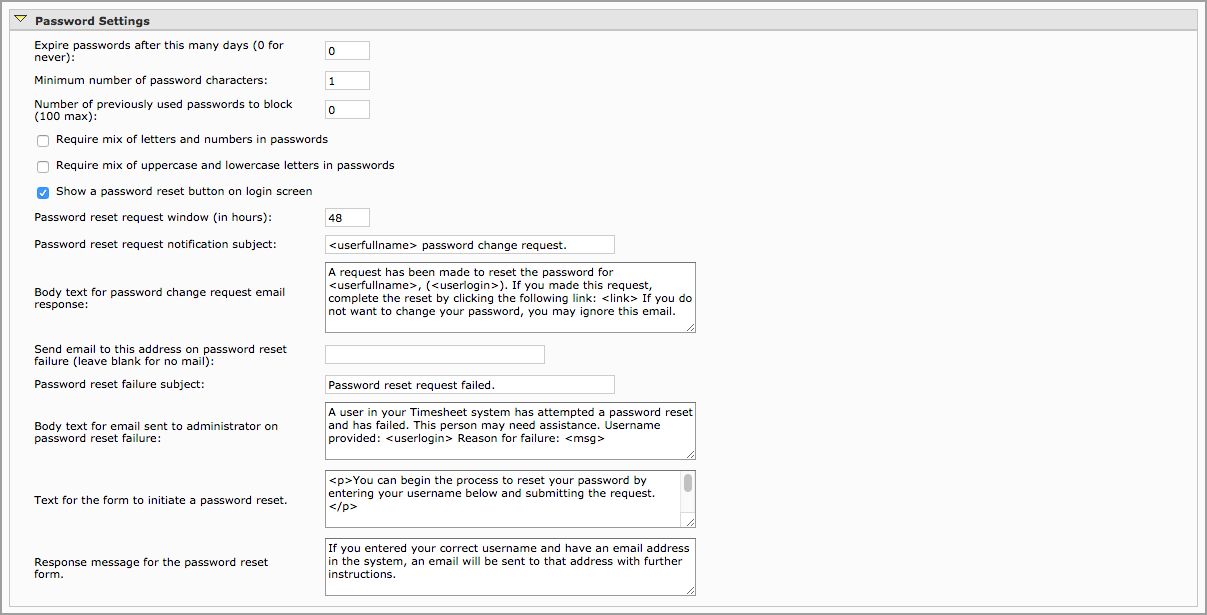Click the 'Password reset request window (in hours)' label
Viewport: 1207px width, 615px height.
point(153,217)
